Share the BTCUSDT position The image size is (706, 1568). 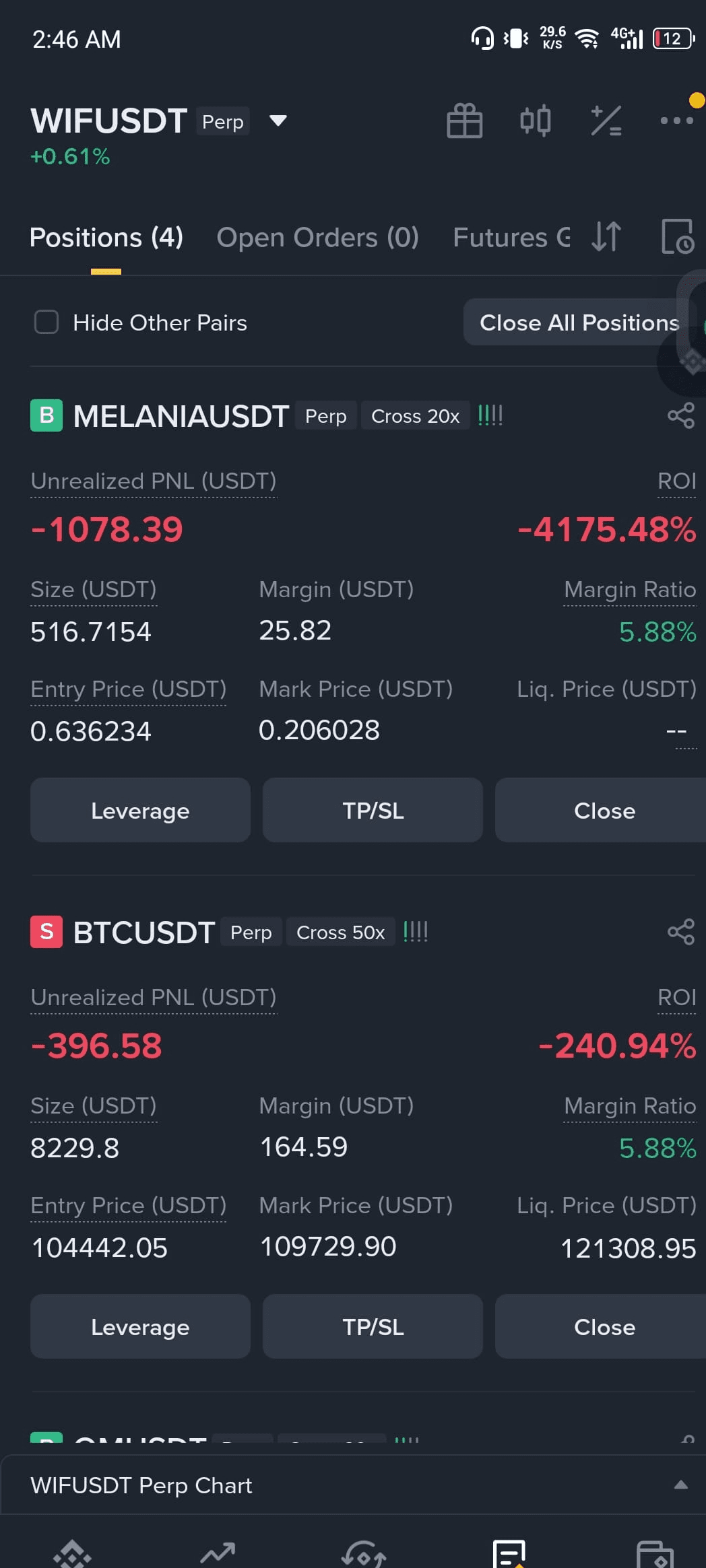tap(680, 932)
